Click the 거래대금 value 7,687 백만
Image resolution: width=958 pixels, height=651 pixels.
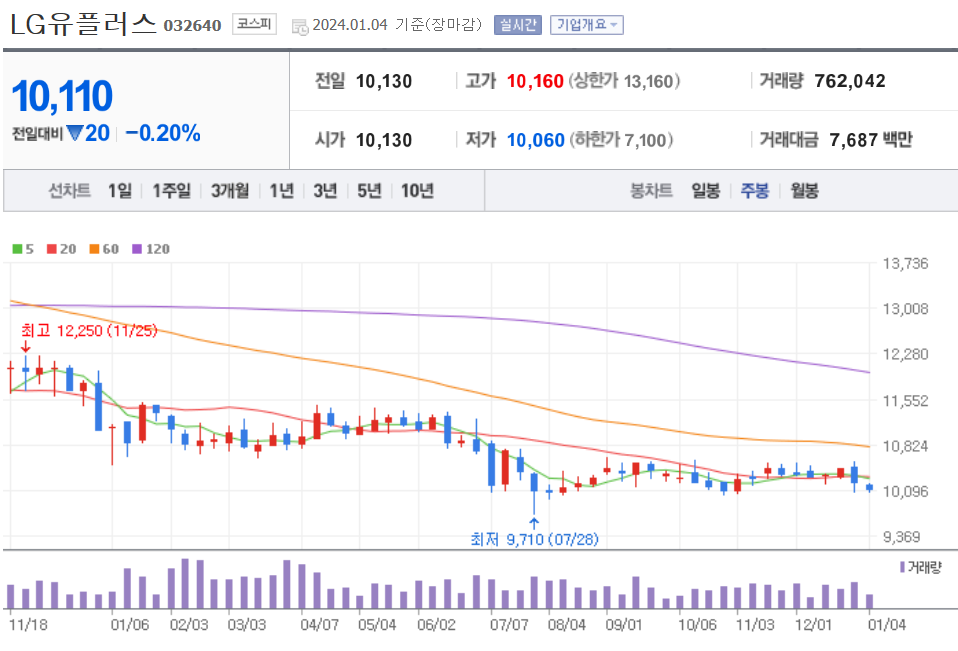pyautogui.click(x=871, y=140)
